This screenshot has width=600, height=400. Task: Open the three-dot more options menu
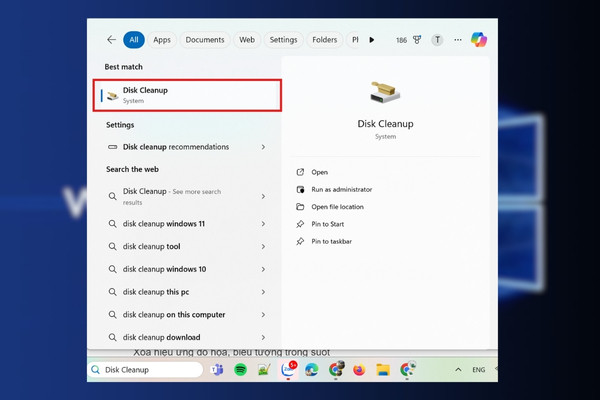[458, 39]
